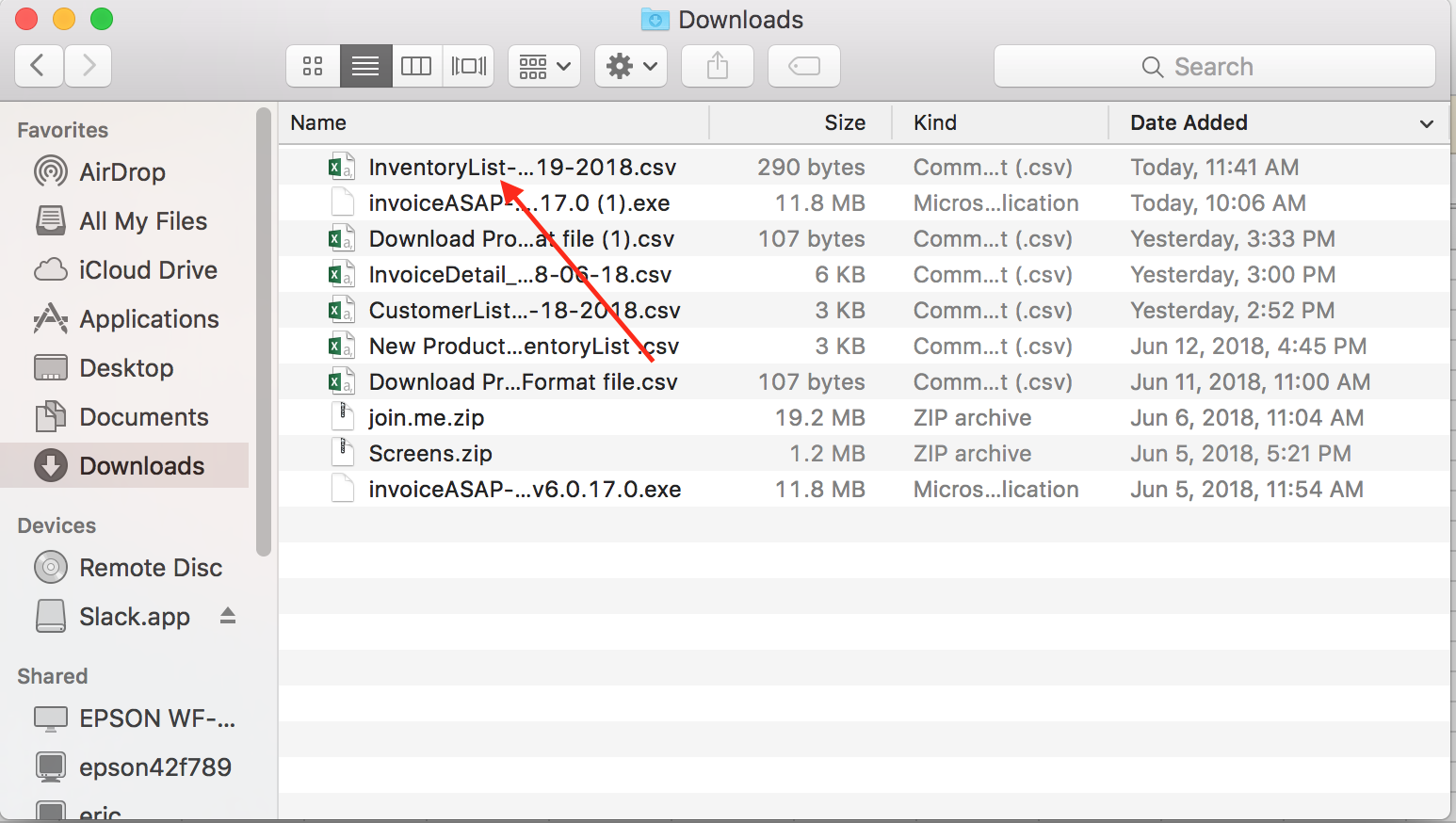Viewport: 1456px width, 823px height.
Task: Click the Edit Tags toolbar button
Action: [803, 66]
